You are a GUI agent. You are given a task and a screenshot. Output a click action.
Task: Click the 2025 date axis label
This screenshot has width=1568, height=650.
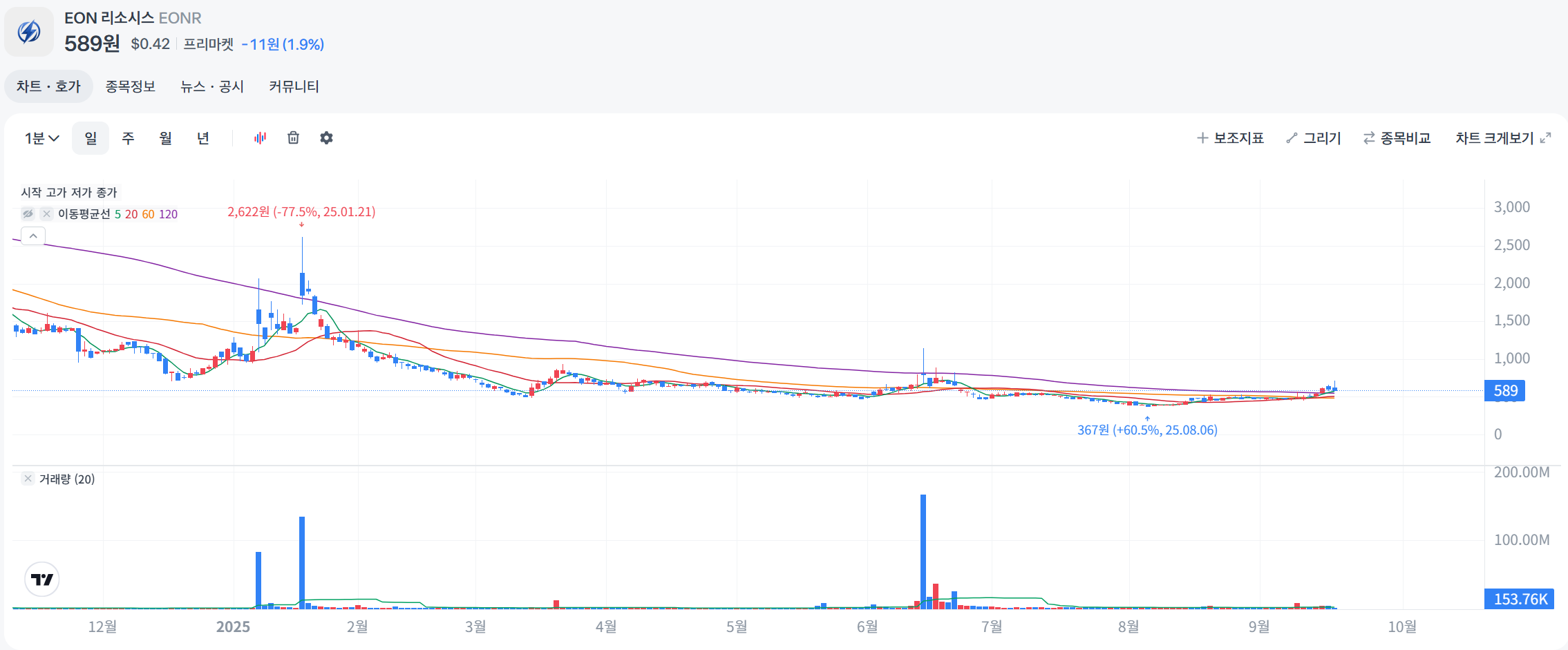(233, 627)
